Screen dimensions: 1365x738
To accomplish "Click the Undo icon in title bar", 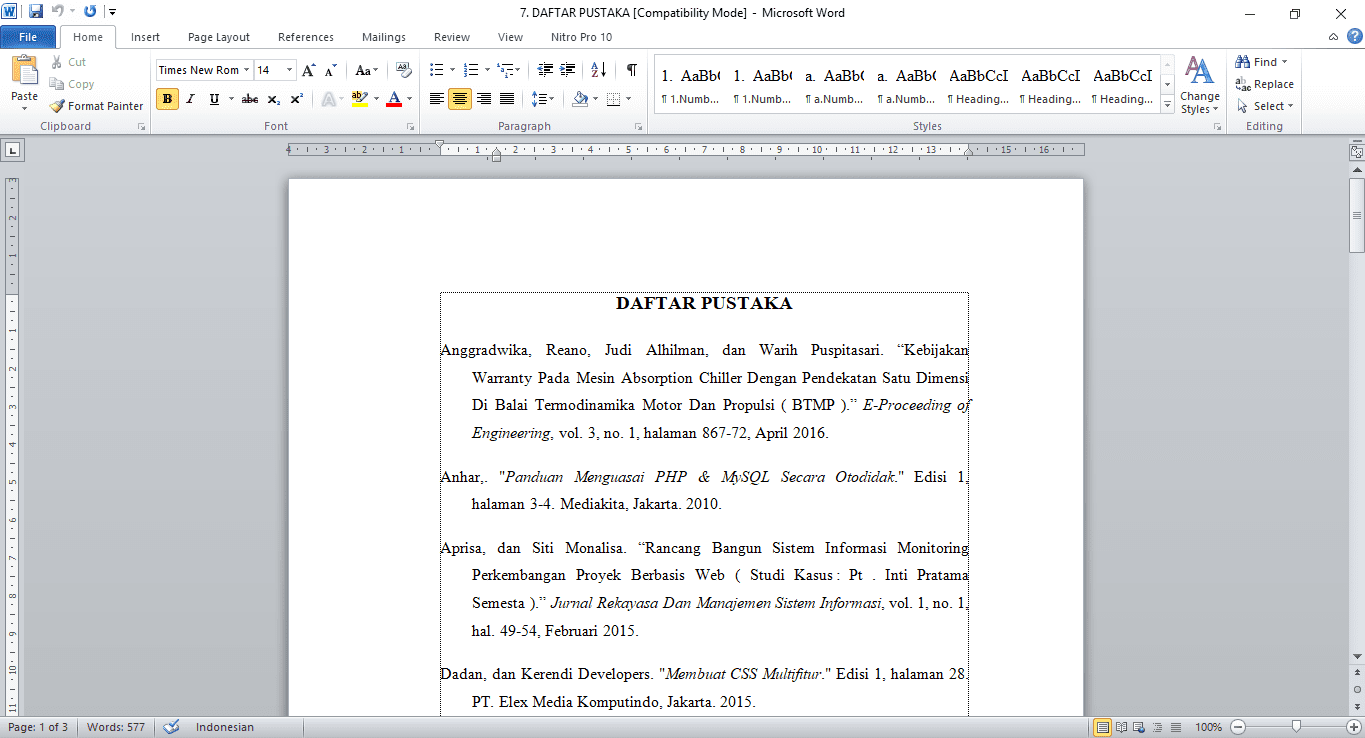I will [58, 12].
